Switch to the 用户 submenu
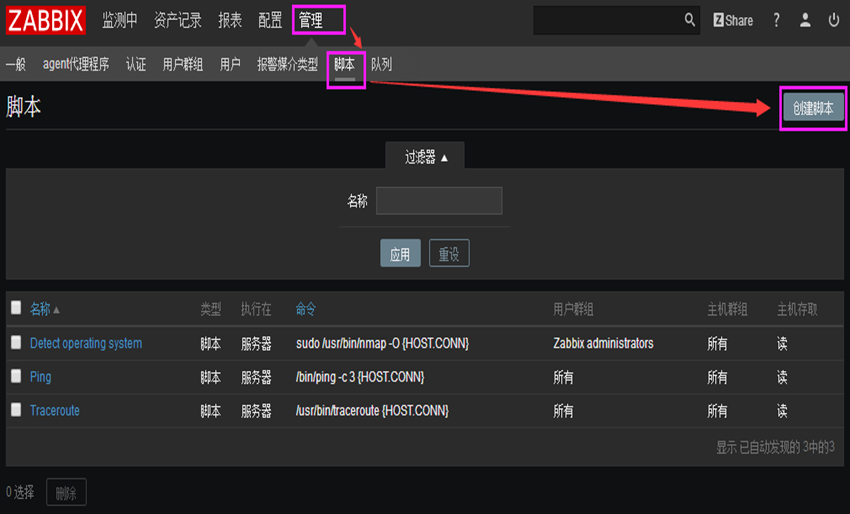850x514 pixels. (x=230, y=65)
